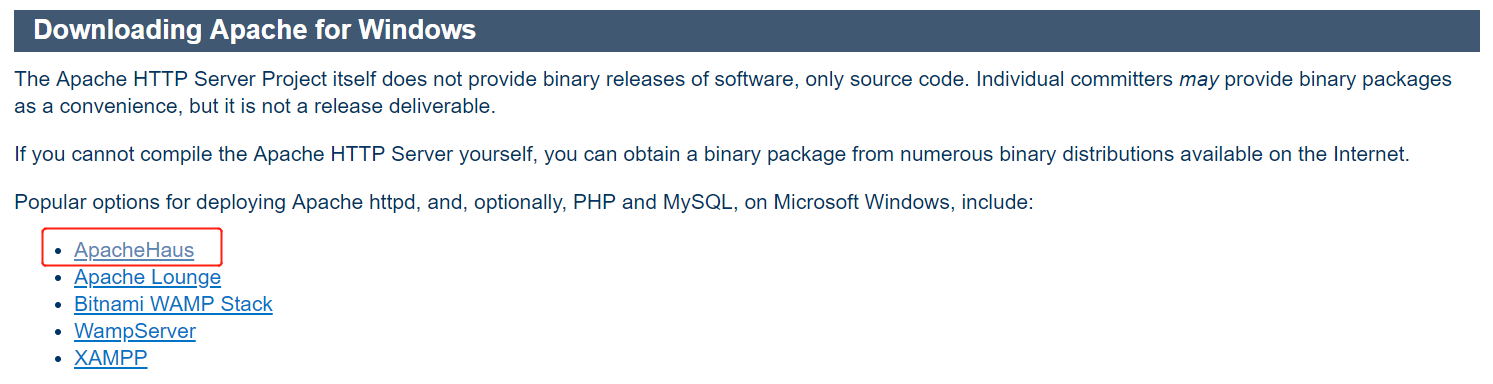The width and height of the screenshot is (1493, 384).
Task: Open the XAMPP link
Action: pos(110,358)
